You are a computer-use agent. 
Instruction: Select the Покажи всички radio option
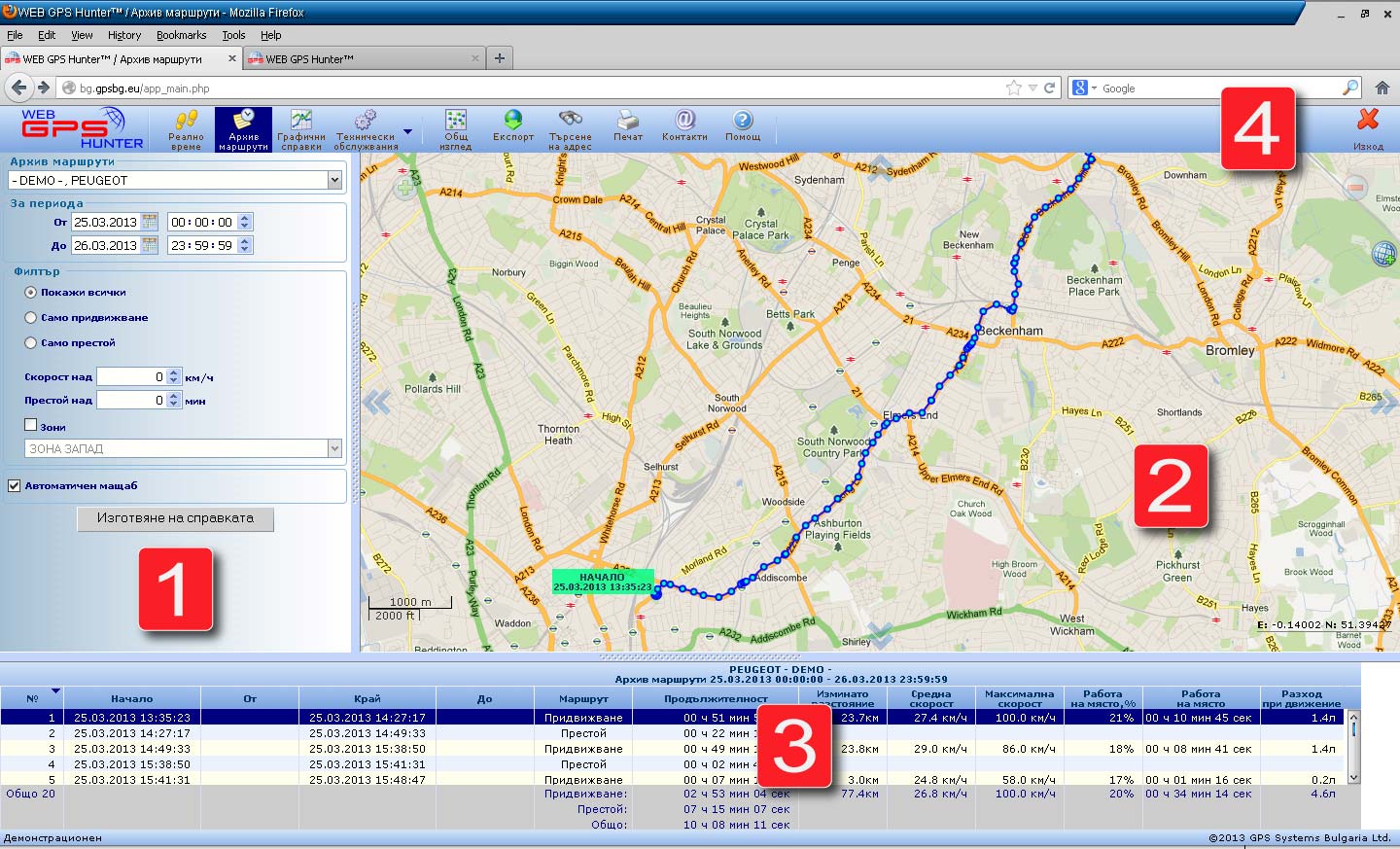click(x=31, y=292)
